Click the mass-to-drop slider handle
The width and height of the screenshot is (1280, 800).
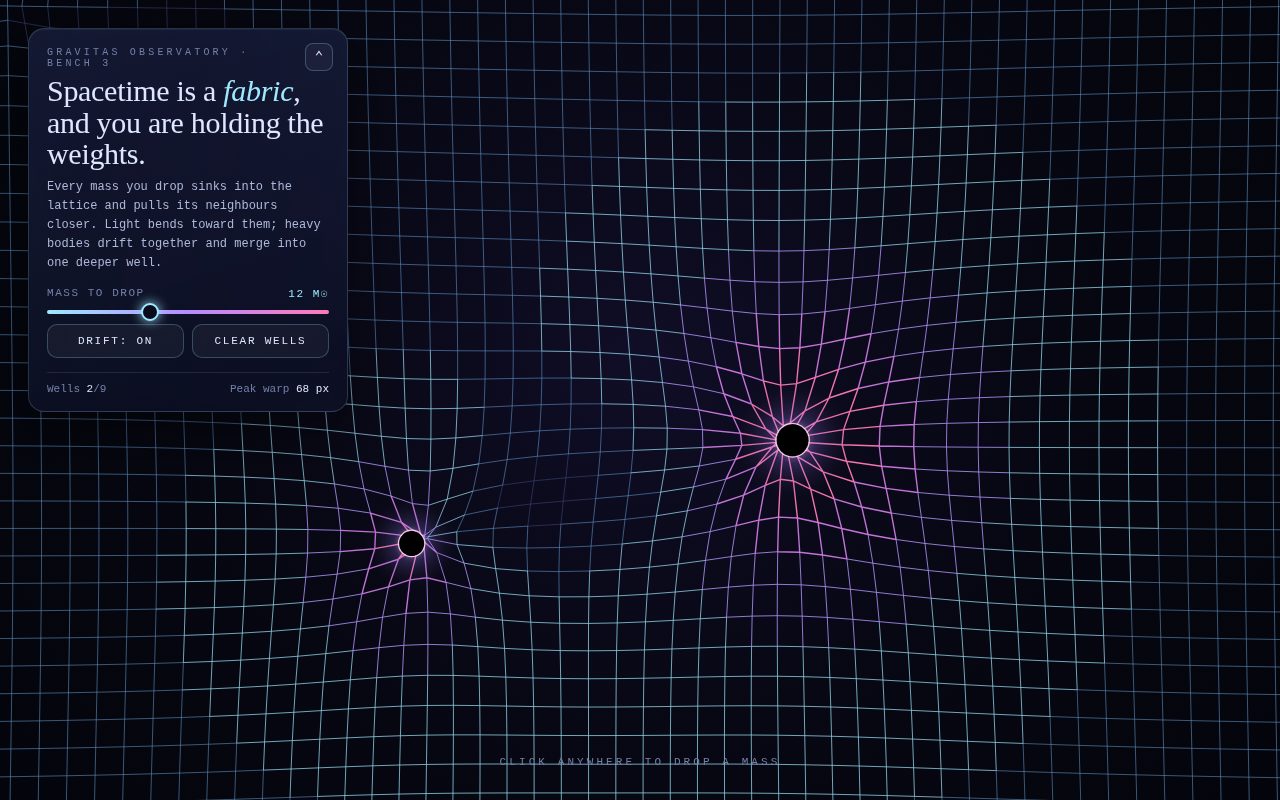click(x=150, y=312)
